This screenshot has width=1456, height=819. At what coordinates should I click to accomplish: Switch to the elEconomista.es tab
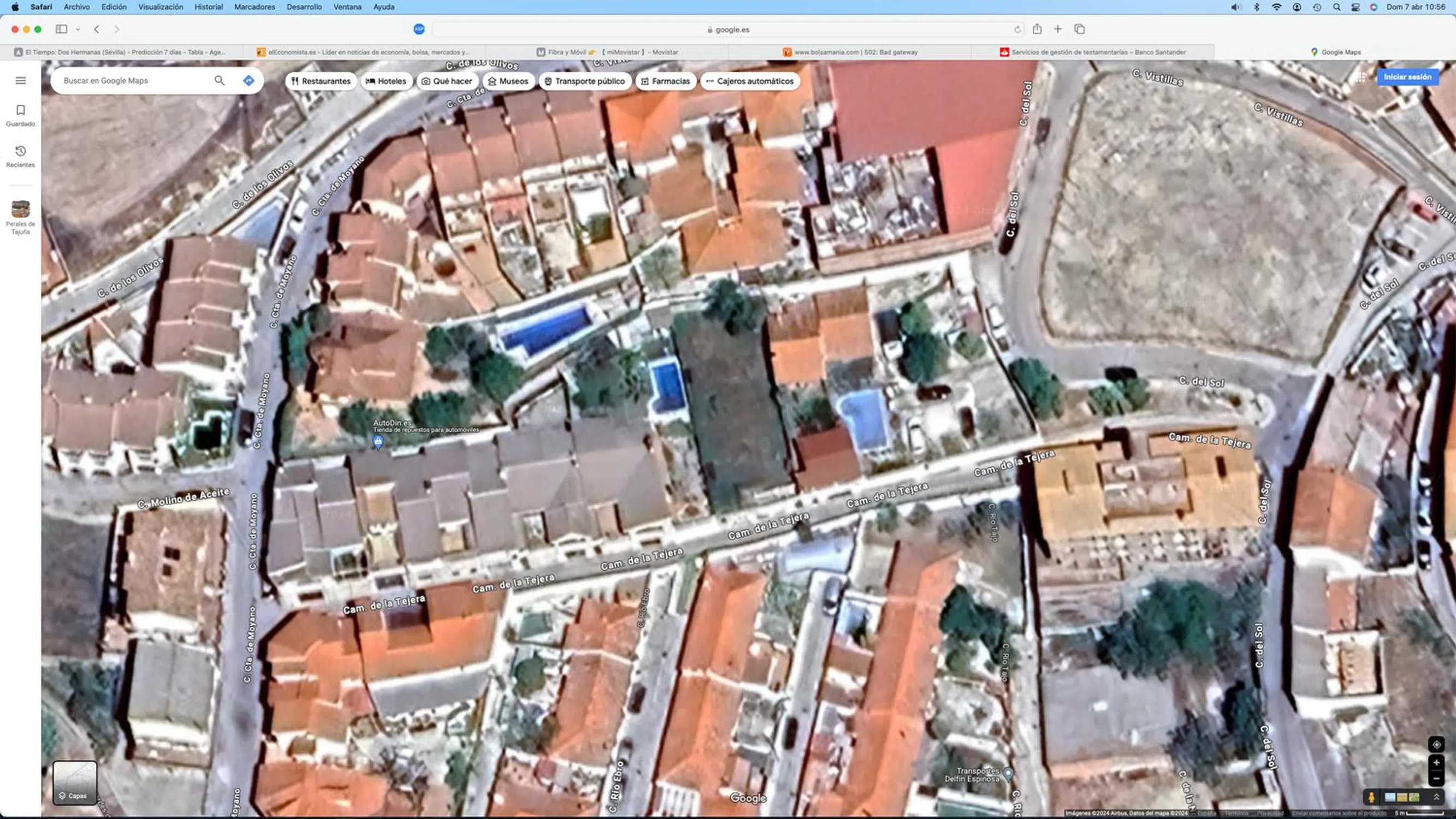click(368, 52)
